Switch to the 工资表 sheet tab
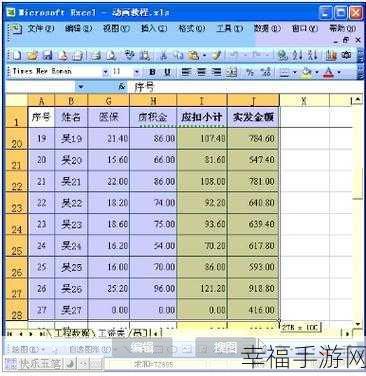 point(113,333)
